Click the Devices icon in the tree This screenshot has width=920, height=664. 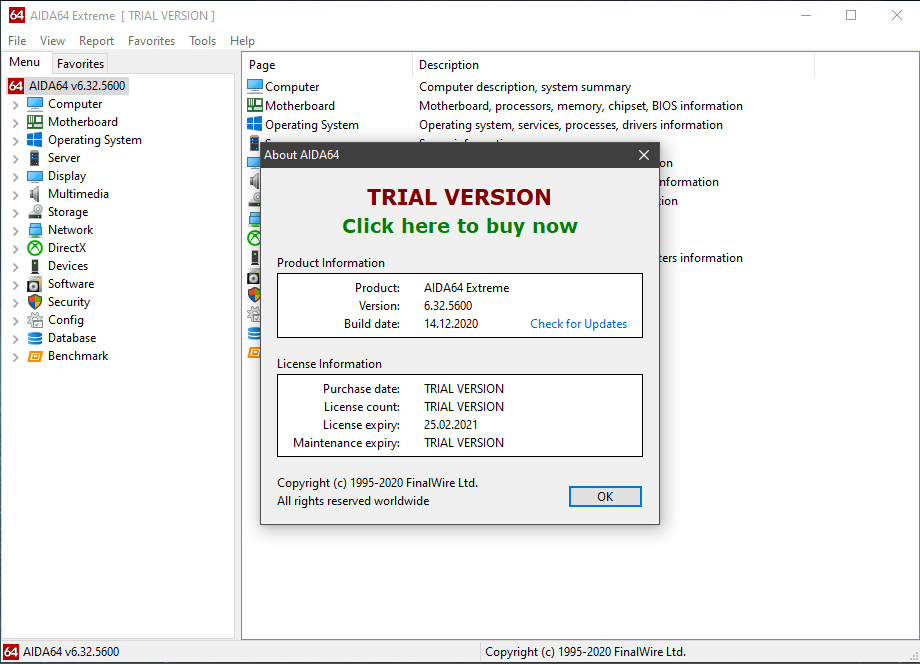[35, 266]
